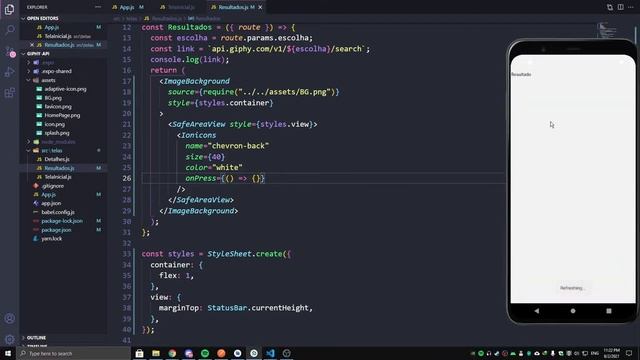Open babel.config.js file
The height and width of the screenshot is (360, 640).
58,212
